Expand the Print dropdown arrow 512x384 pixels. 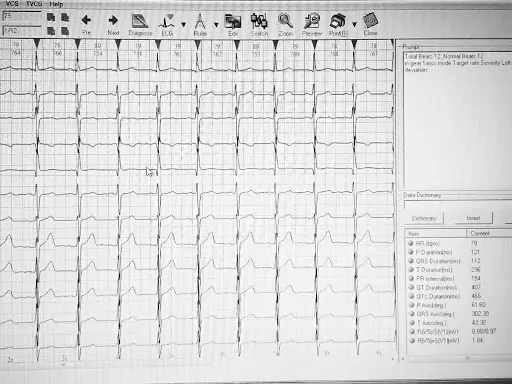point(354,24)
